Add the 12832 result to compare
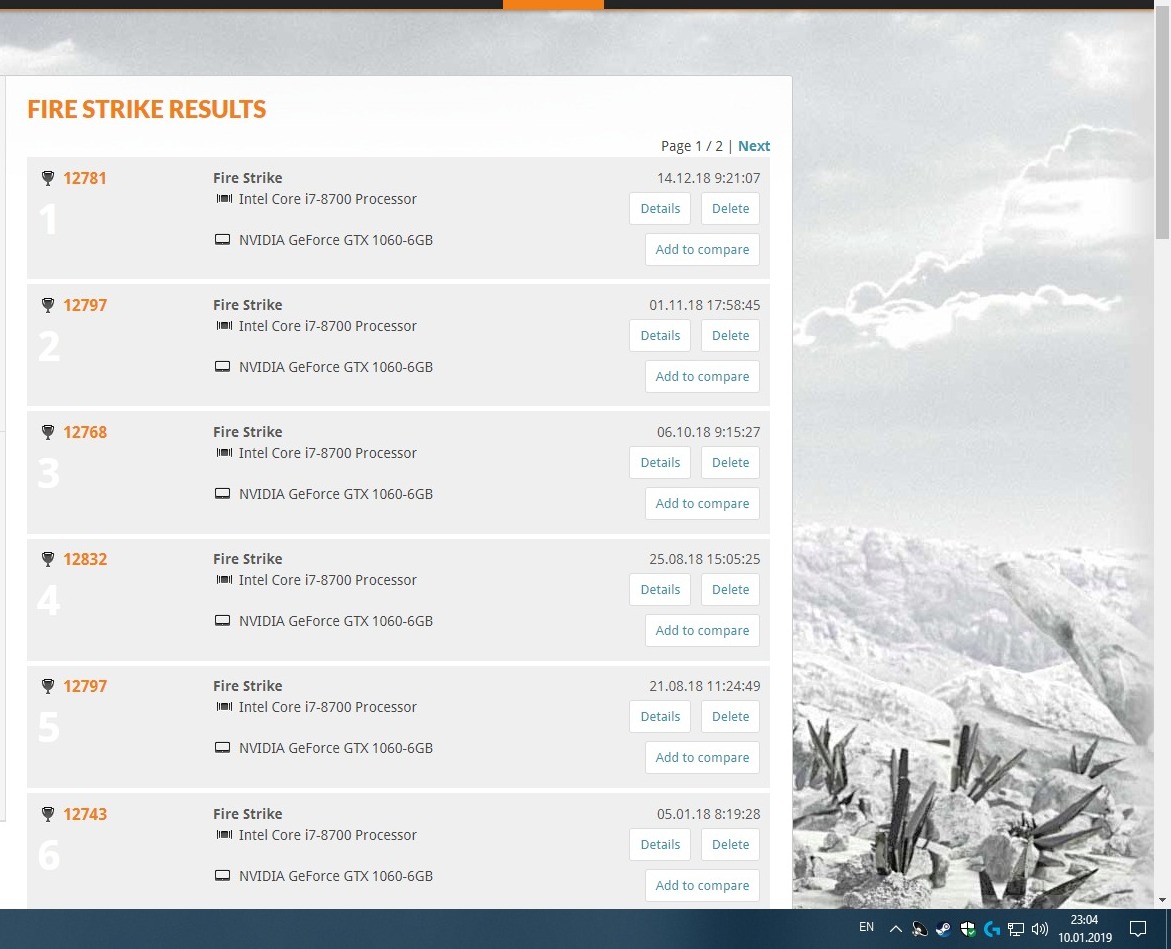 point(702,630)
